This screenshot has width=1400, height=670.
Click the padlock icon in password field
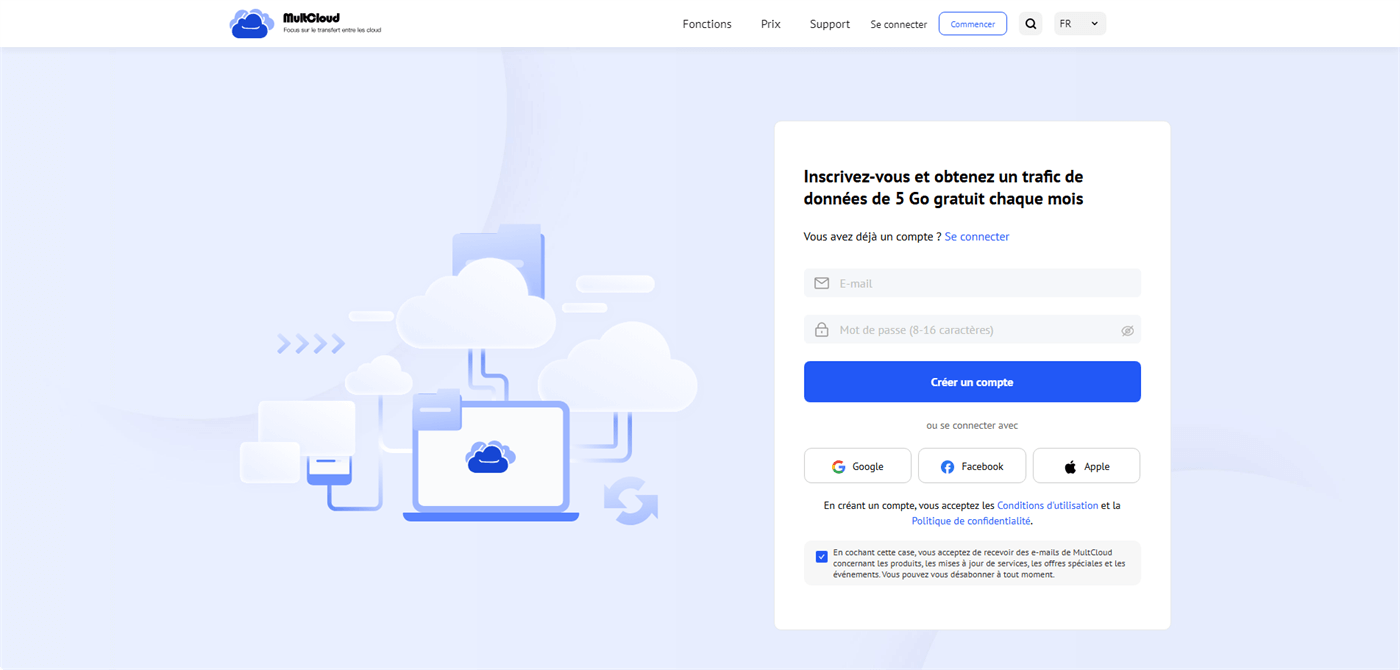pos(822,330)
